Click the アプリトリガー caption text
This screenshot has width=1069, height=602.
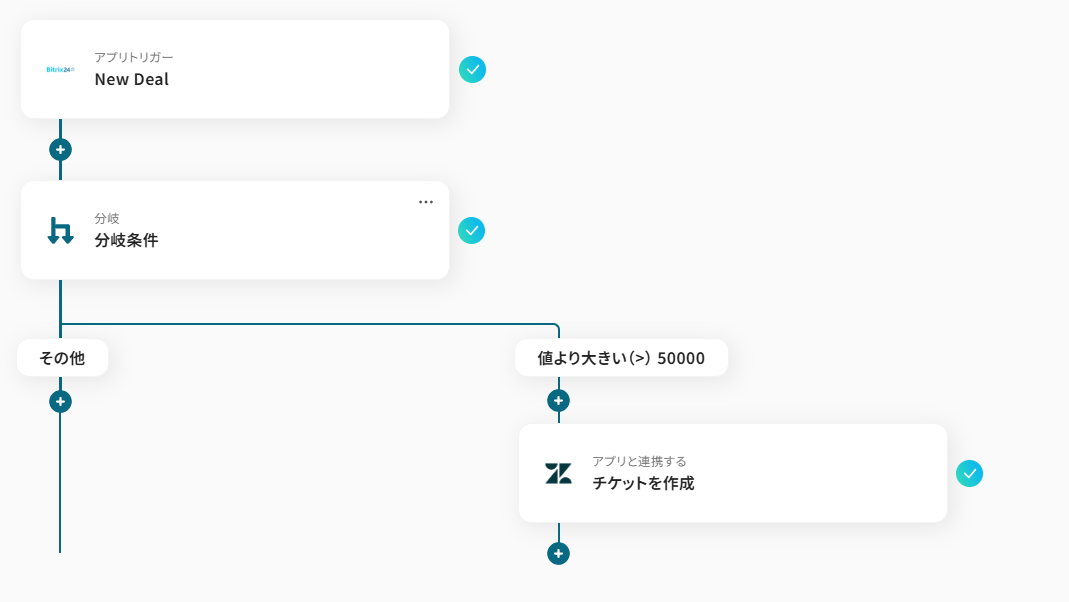[x=133, y=57]
